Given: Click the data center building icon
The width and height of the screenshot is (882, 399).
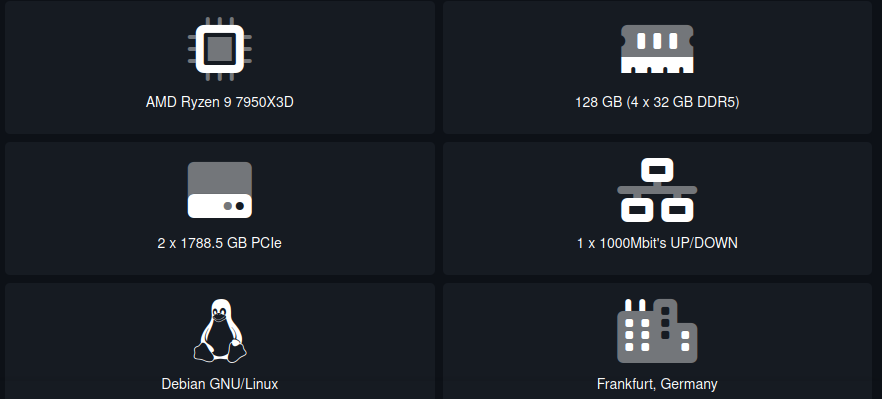Looking at the screenshot, I should pyautogui.click(x=657, y=330).
